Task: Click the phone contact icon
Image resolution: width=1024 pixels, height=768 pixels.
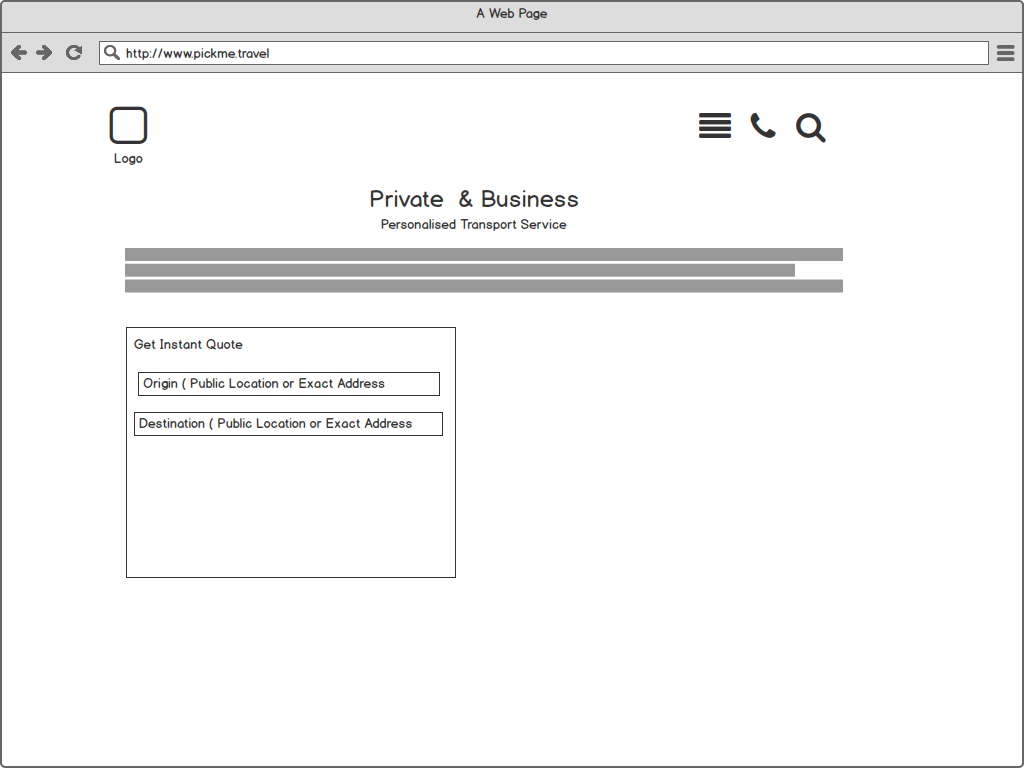Action: click(763, 126)
